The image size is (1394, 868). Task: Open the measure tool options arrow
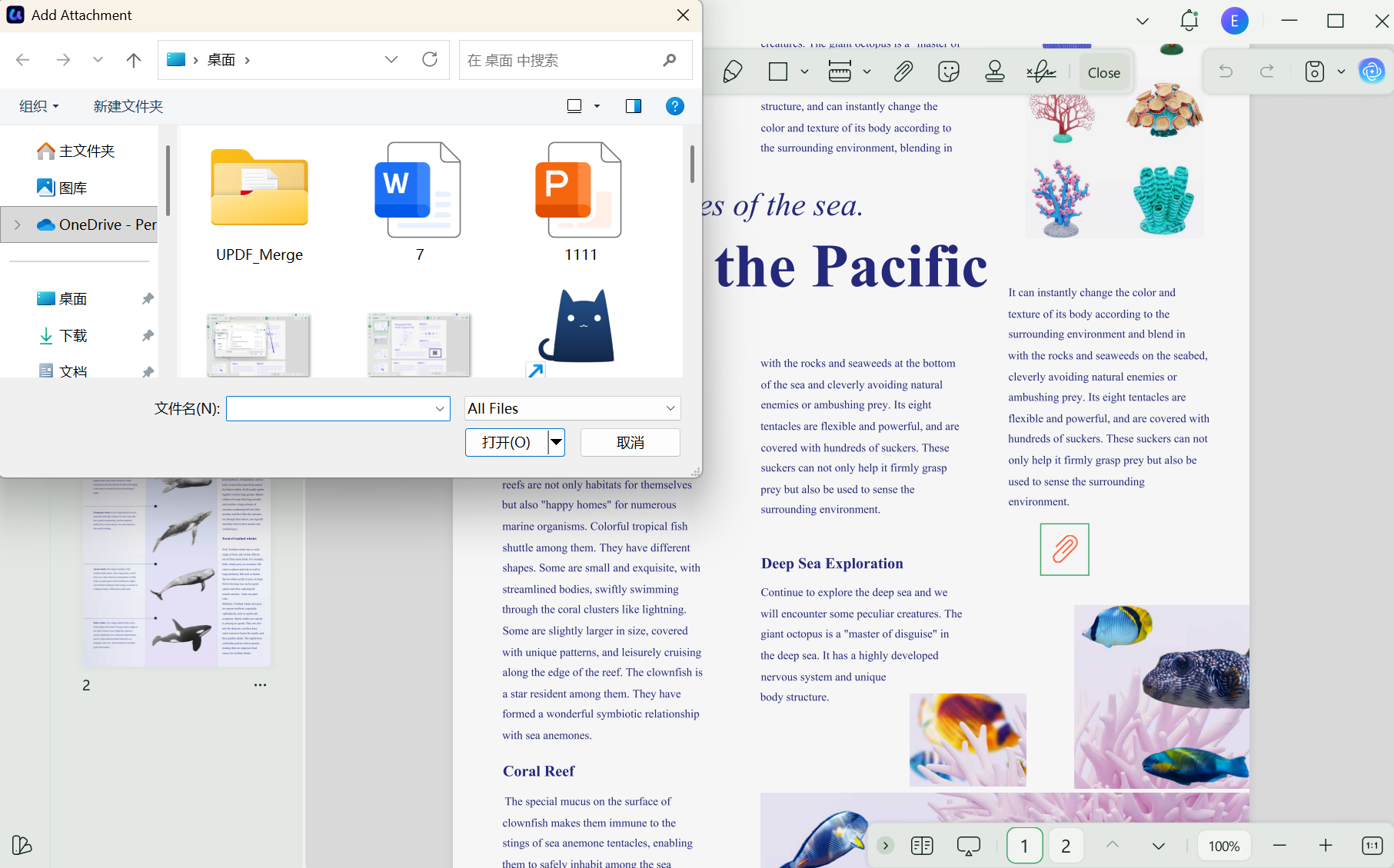pyautogui.click(x=867, y=72)
